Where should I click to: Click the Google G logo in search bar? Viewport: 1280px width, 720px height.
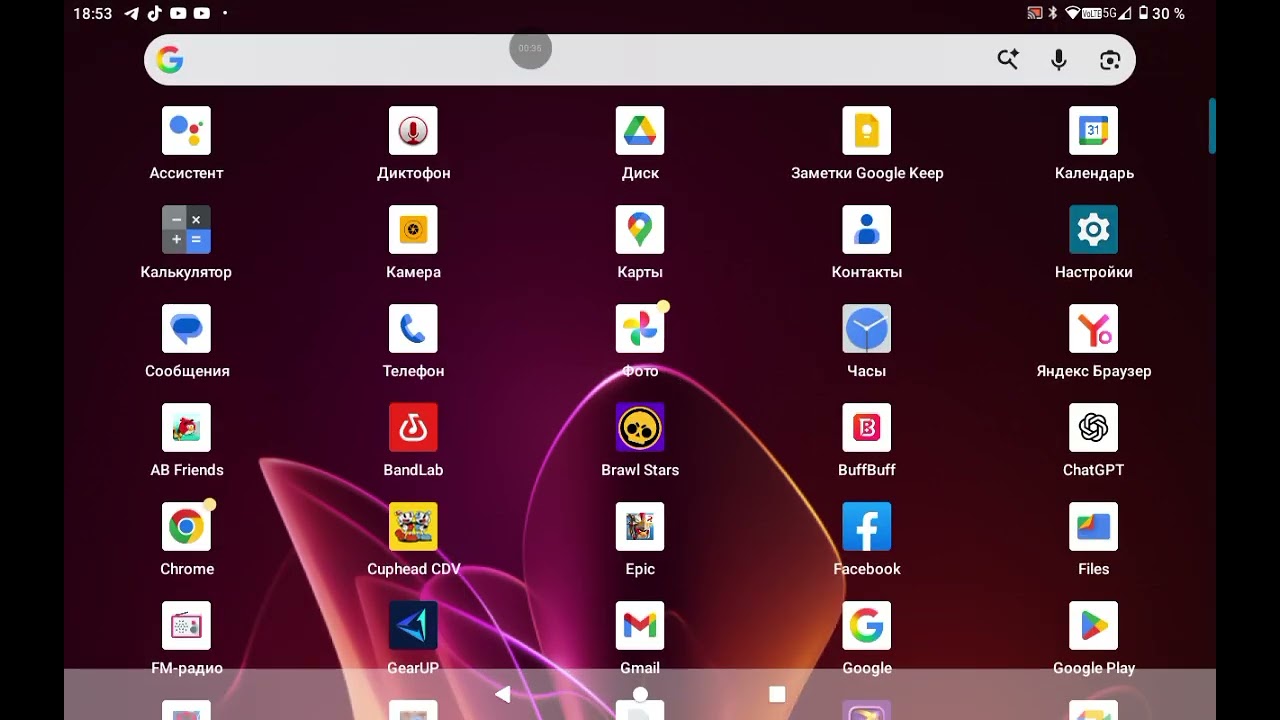click(x=170, y=60)
